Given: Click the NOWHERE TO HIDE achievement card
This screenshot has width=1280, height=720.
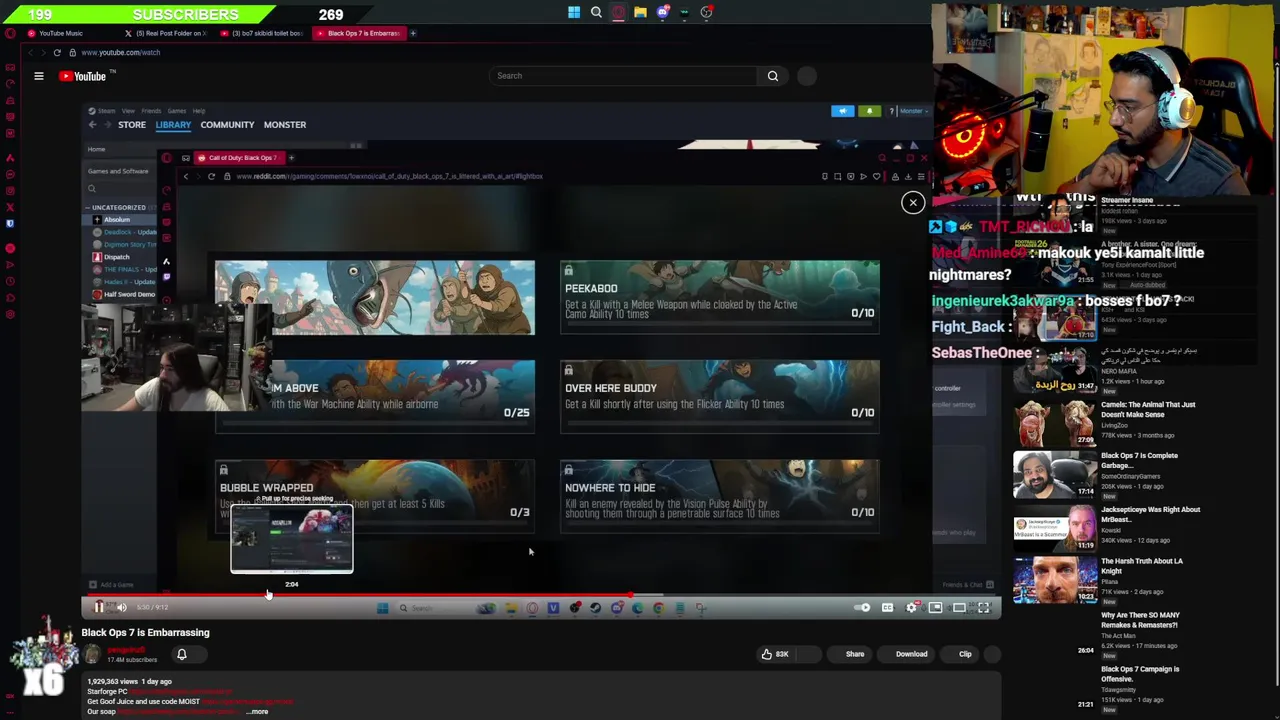Looking at the screenshot, I should pos(720,497).
